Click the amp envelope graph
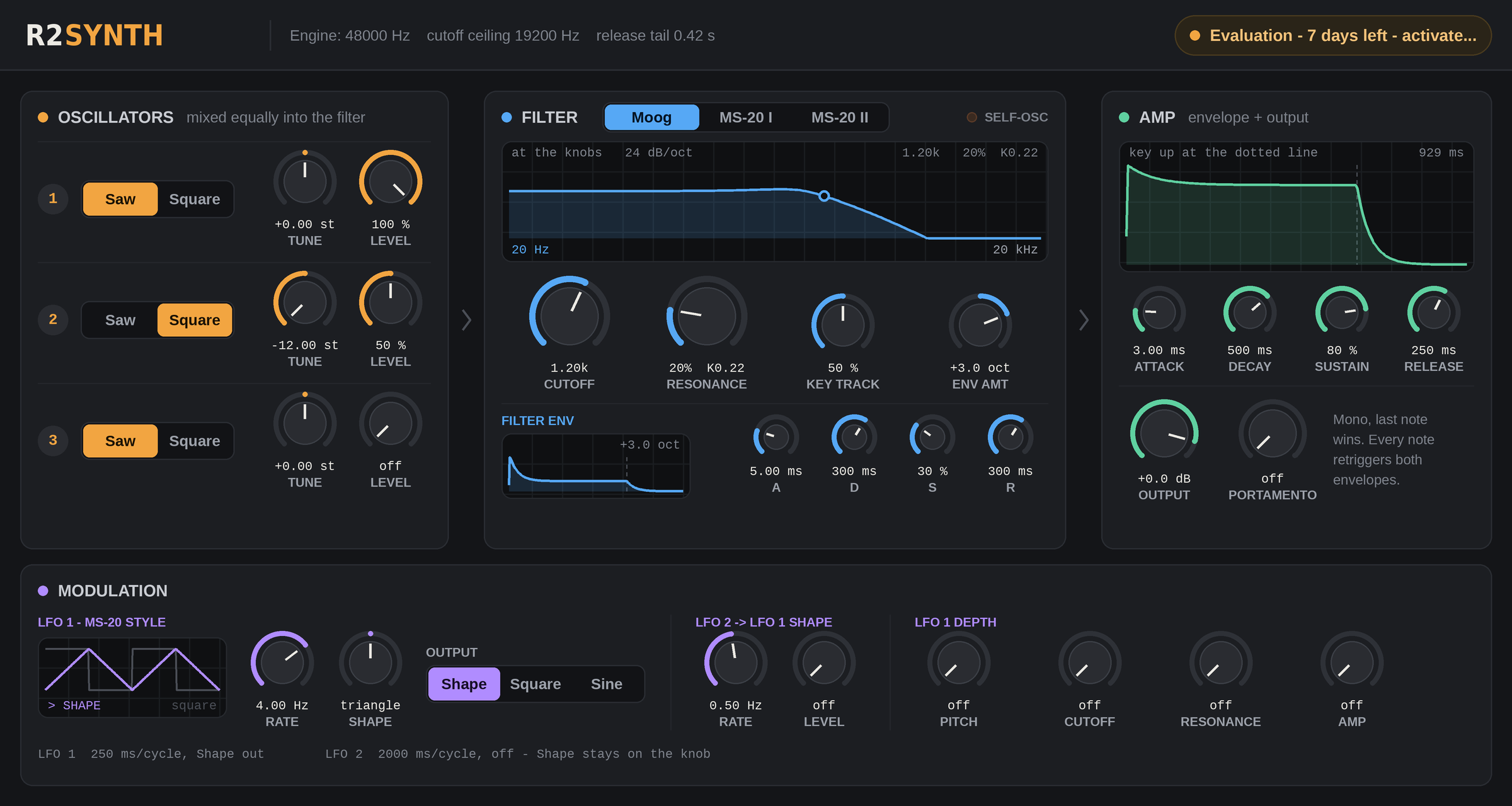Viewport: 1512px width, 806px height. (1297, 207)
